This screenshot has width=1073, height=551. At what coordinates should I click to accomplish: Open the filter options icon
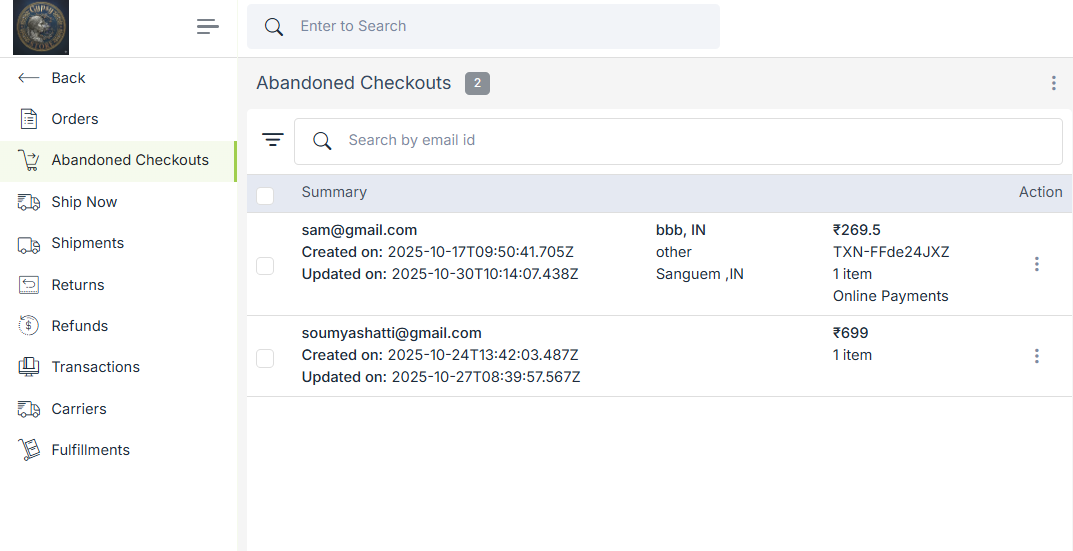click(273, 140)
